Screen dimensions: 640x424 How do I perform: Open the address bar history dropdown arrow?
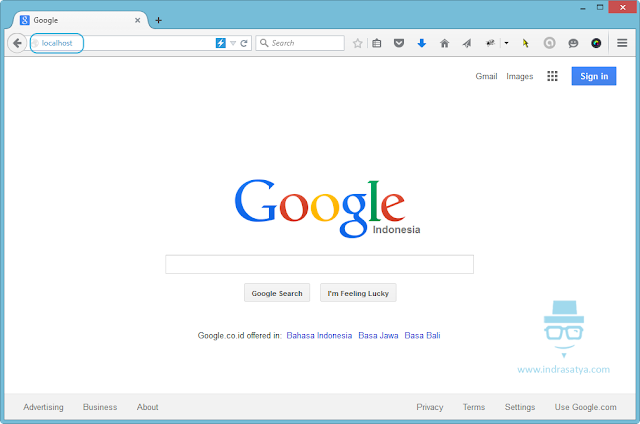pyautogui.click(x=233, y=43)
